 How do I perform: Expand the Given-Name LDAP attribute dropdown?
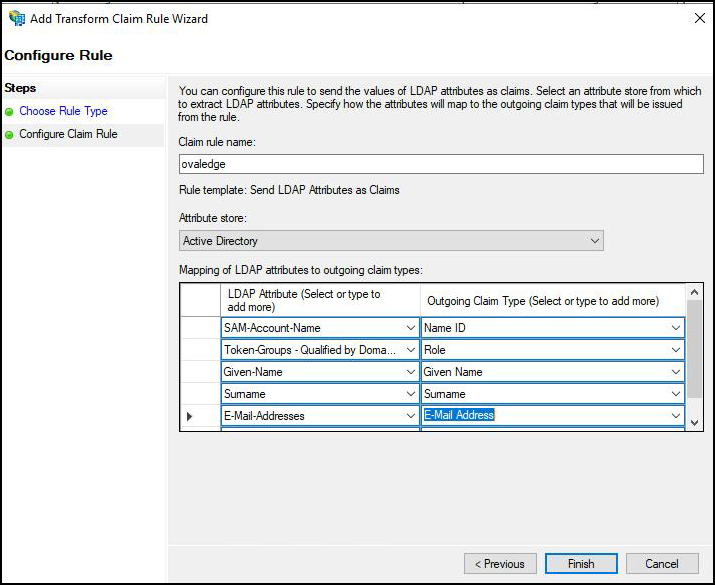pyautogui.click(x=411, y=372)
